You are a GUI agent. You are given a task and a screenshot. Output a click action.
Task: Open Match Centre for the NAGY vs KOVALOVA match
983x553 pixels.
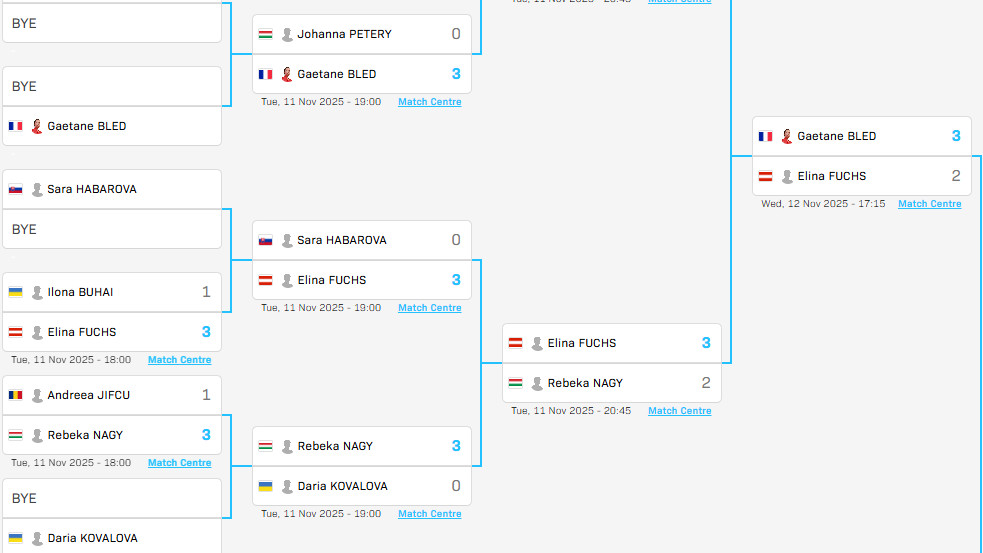coord(429,514)
